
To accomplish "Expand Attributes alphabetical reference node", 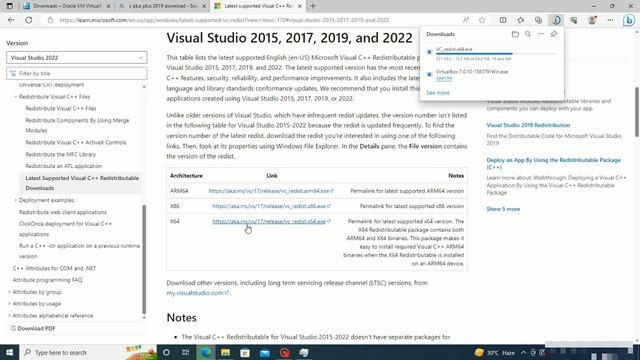I will click(9, 316).
